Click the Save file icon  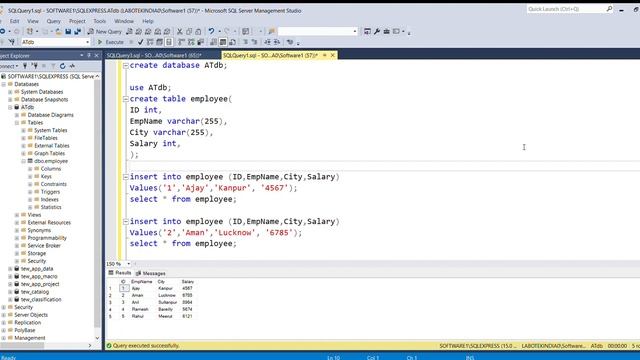pos(68,31)
